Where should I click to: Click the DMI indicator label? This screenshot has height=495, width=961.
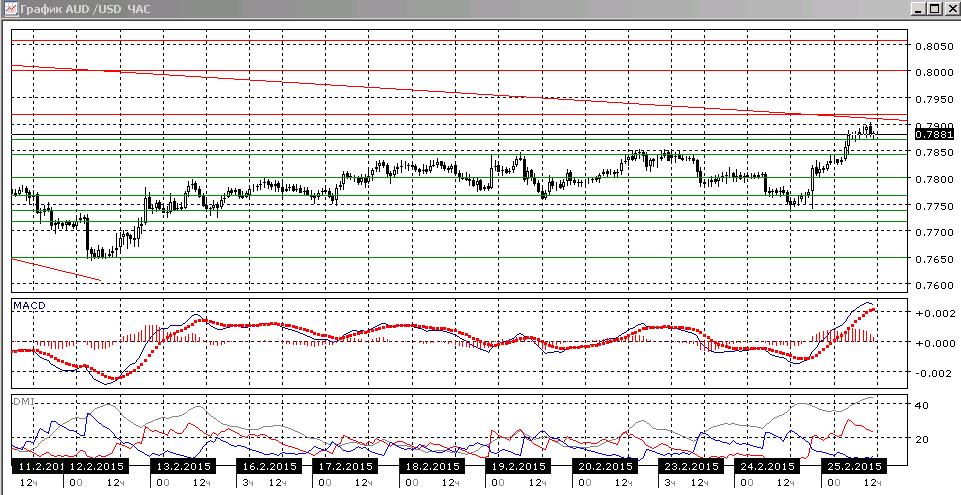pyautogui.click(x=23, y=401)
